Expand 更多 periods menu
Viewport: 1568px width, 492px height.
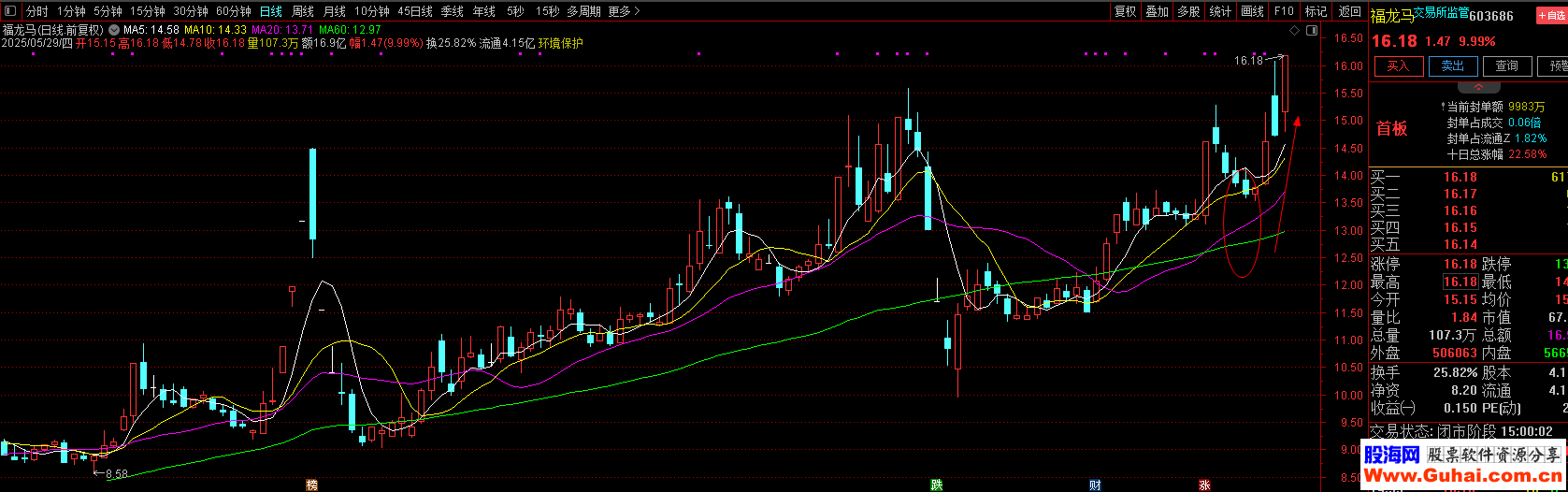click(624, 11)
